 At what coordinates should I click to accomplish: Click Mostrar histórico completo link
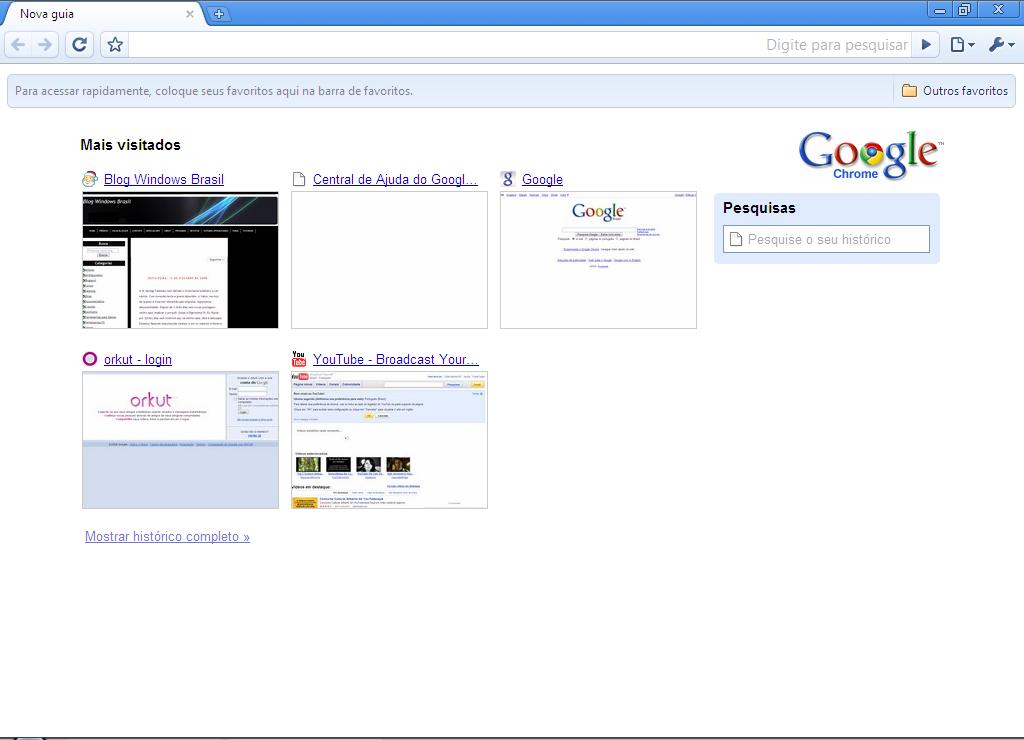click(167, 536)
